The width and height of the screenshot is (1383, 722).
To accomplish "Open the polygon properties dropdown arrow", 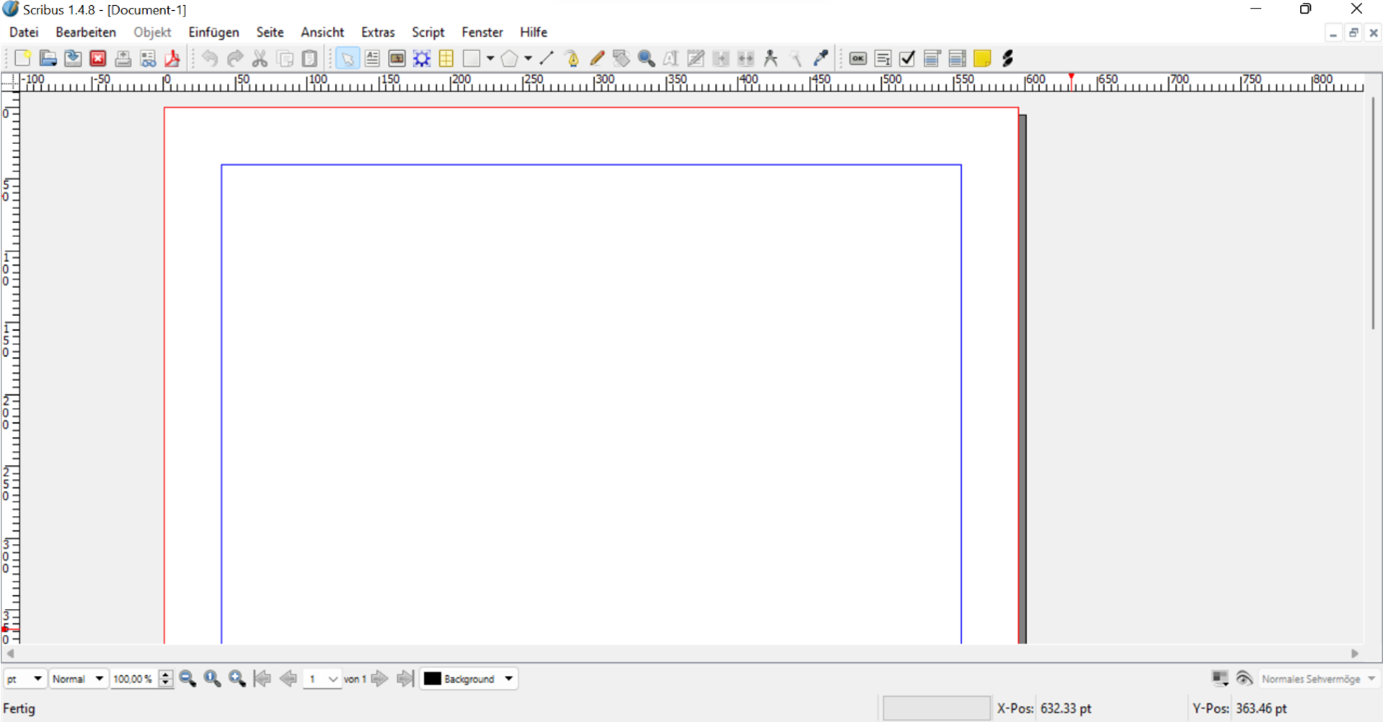I will click(528, 59).
